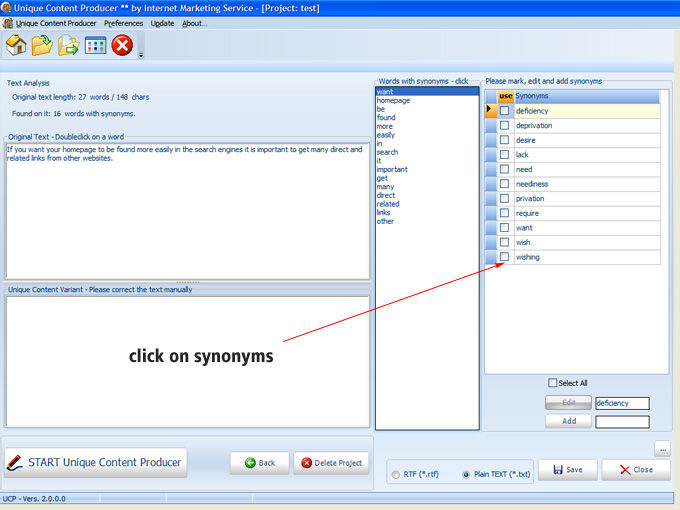
Task: Open the Update menu
Action: 162,23
